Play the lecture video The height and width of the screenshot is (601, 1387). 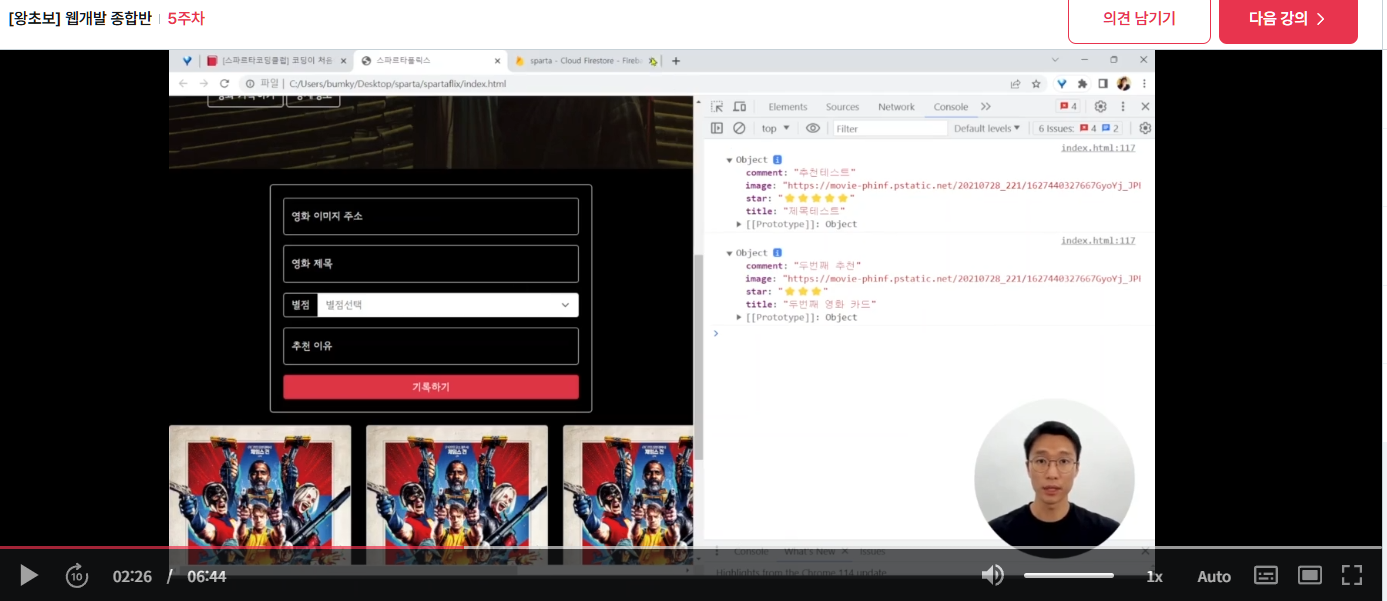pyautogui.click(x=29, y=575)
